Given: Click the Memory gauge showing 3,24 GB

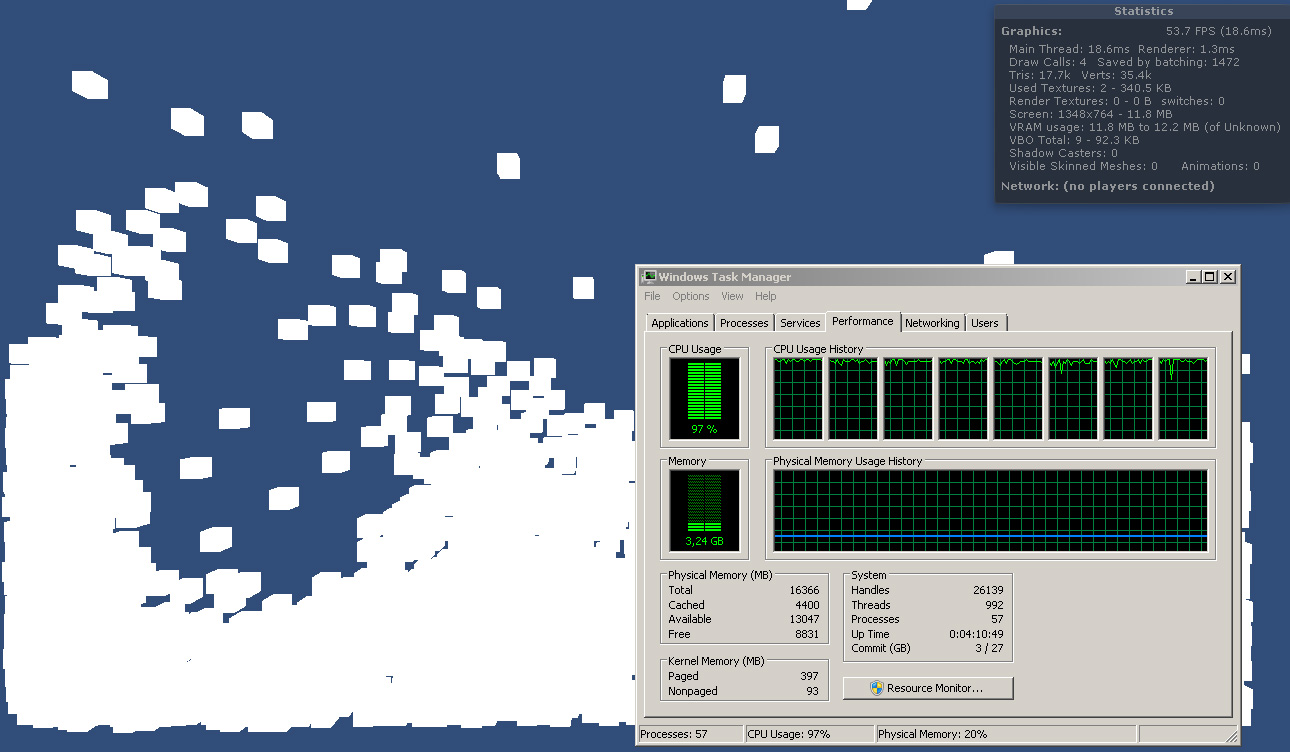Looking at the screenshot, I should 703,505.
